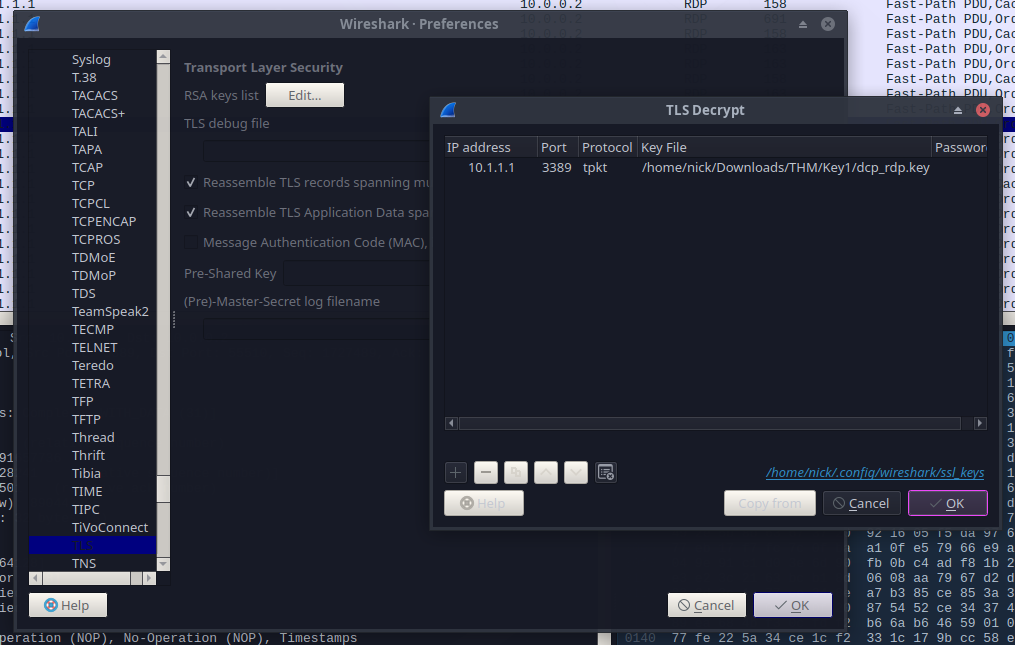Select the 3389 port cell

pos(557,168)
